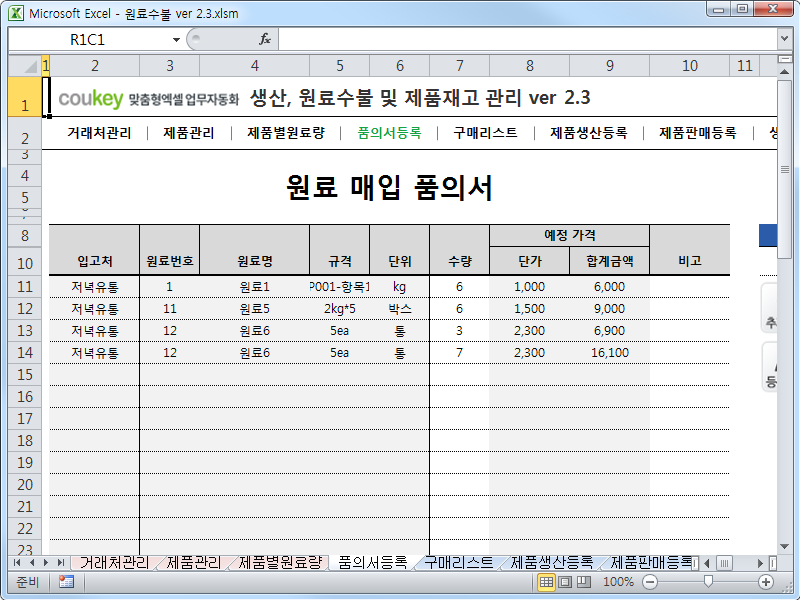Jump to first sheet tab arrow
Viewport: 800px width, 600px height.
pos(17,562)
